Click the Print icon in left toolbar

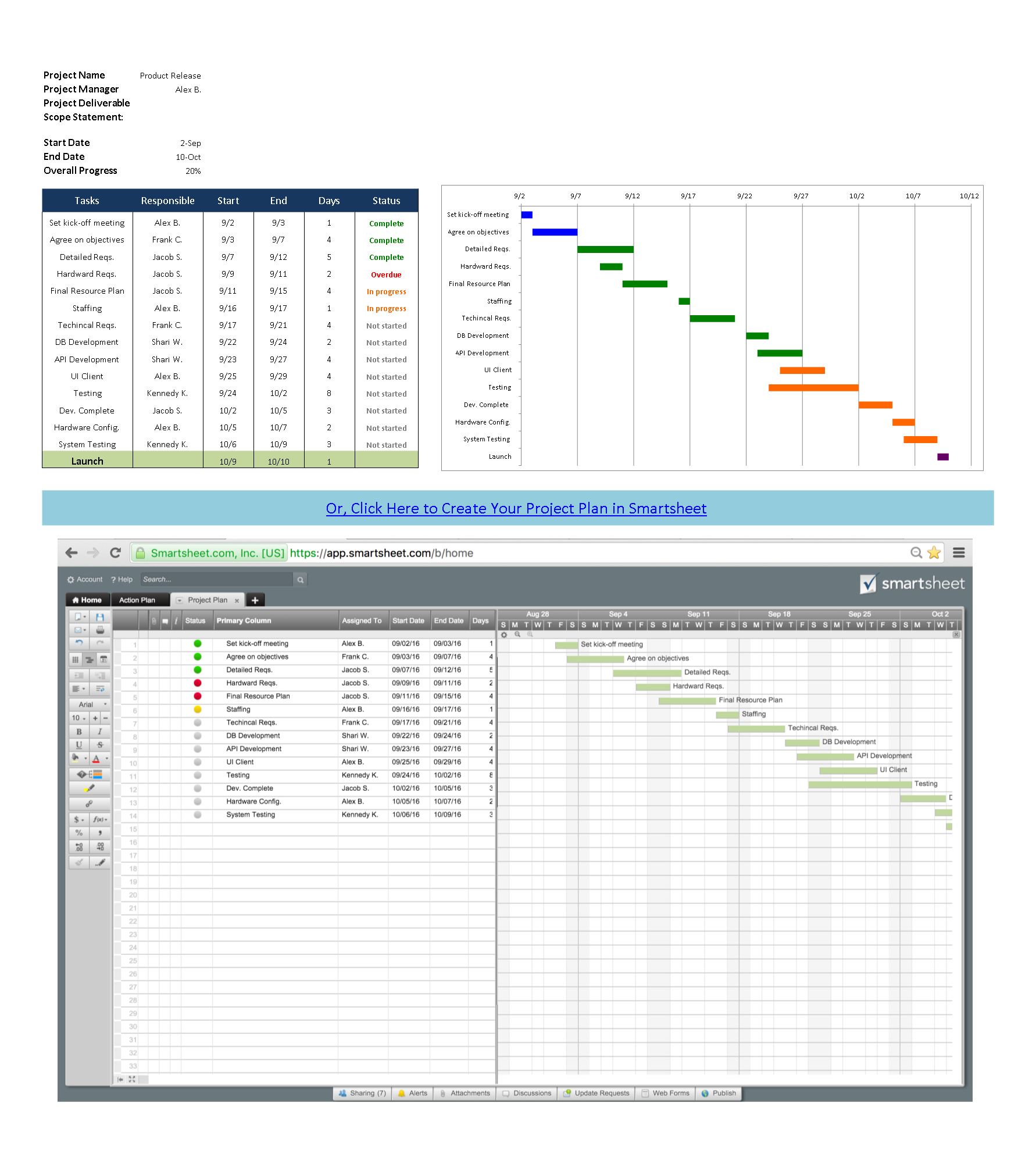(99, 630)
